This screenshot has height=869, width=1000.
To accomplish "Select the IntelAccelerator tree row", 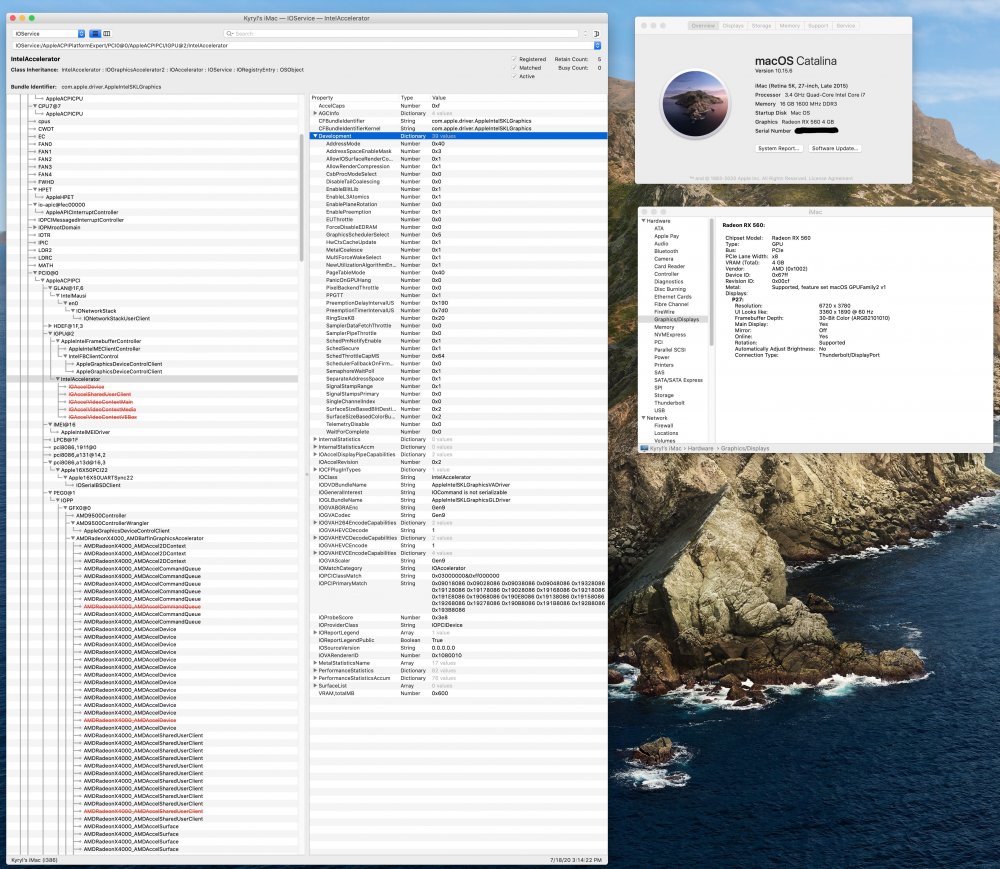I will [x=152, y=379].
